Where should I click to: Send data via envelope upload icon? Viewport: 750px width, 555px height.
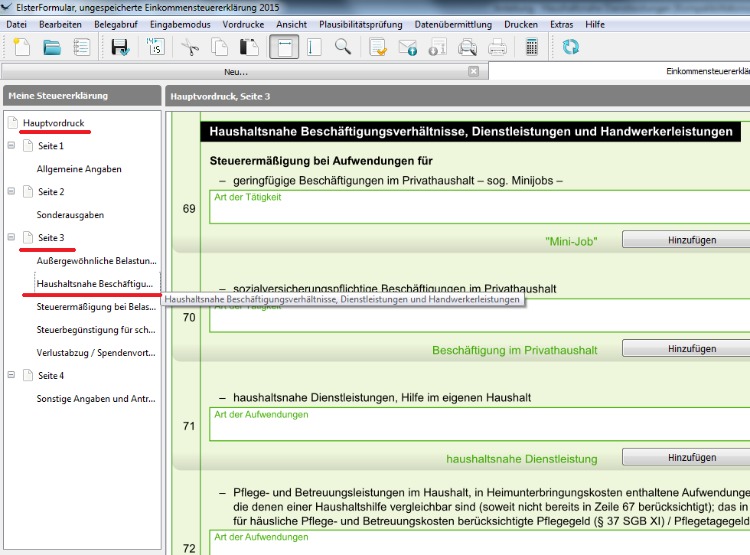(x=408, y=47)
